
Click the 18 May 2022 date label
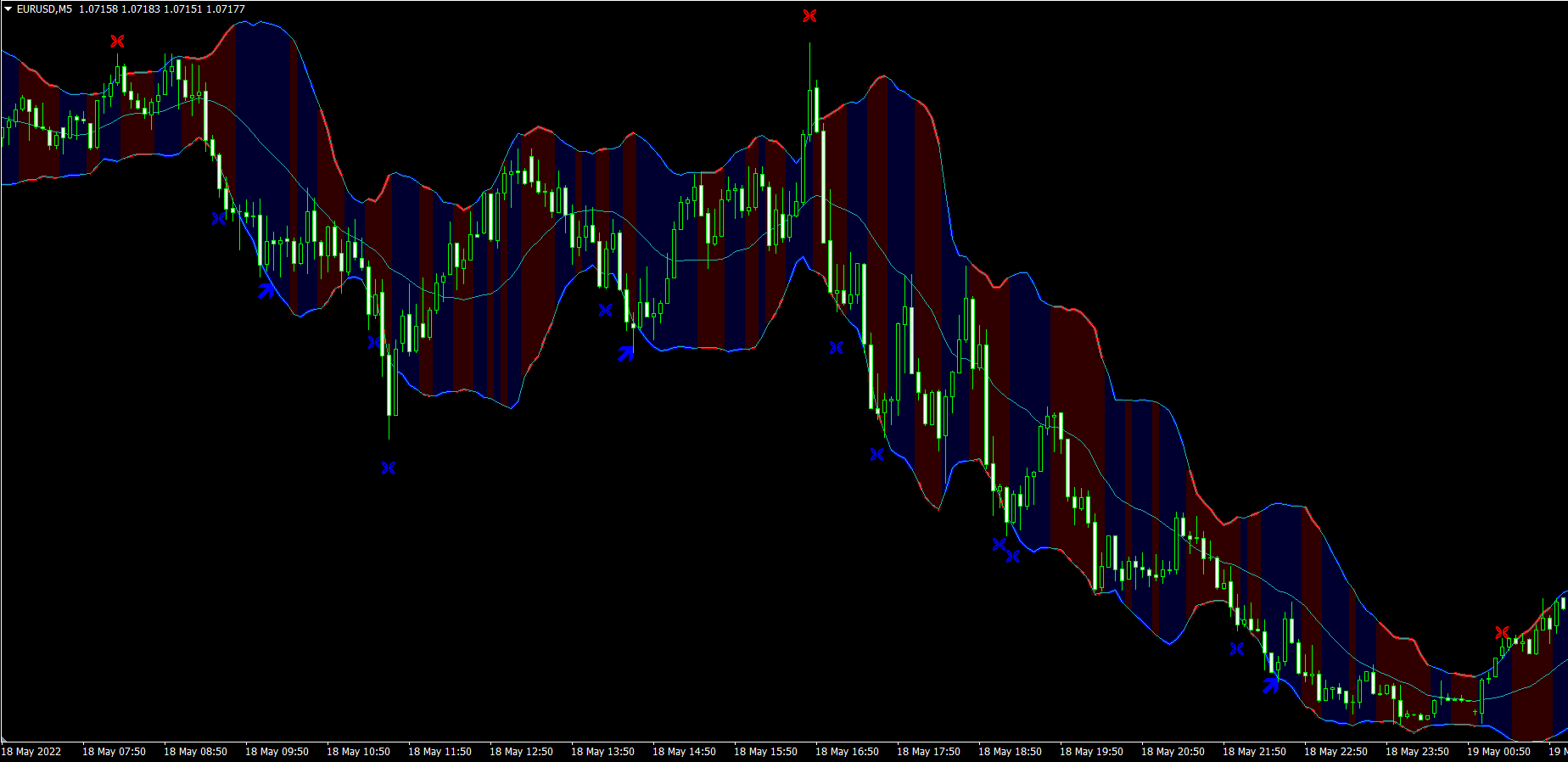pos(31,752)
